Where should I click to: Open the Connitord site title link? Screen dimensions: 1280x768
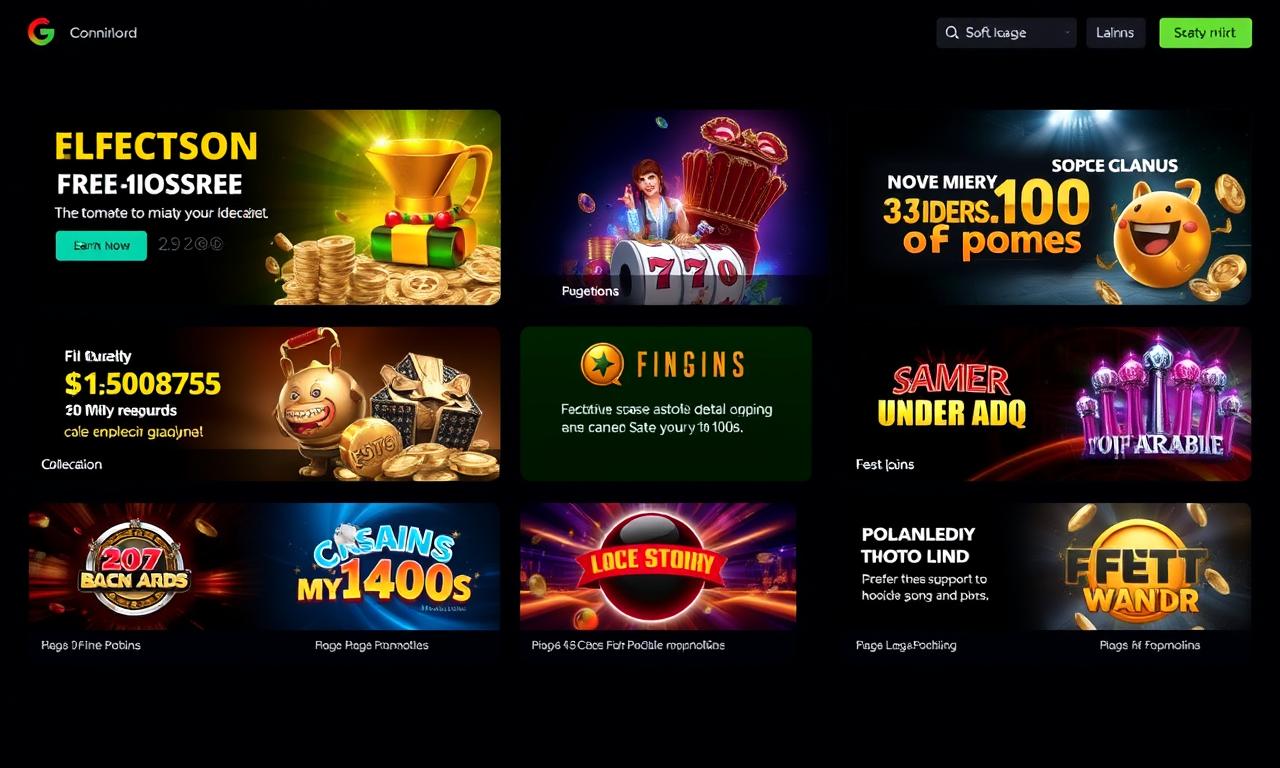tap(103, 33)
